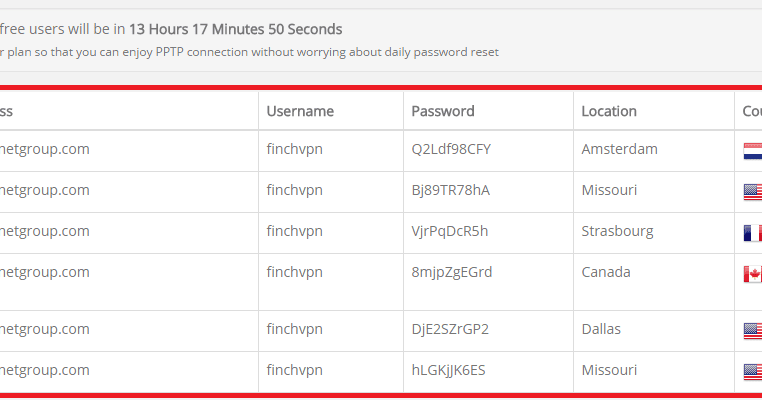Click the US flag in Dallas row
The height and width of the screenshot is (400, 762).
[753, 331]
